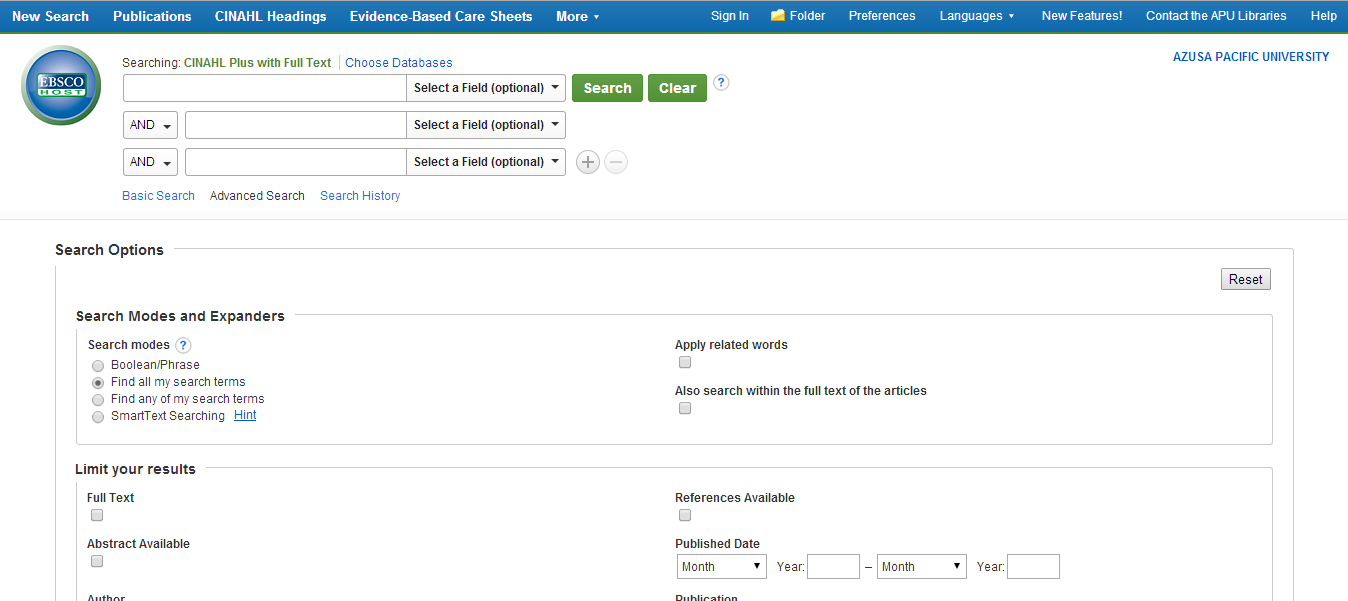Click the first search term field
The height and width of the screenshot is (601, 1348).
pyautogui.click(x=265, y=88)
